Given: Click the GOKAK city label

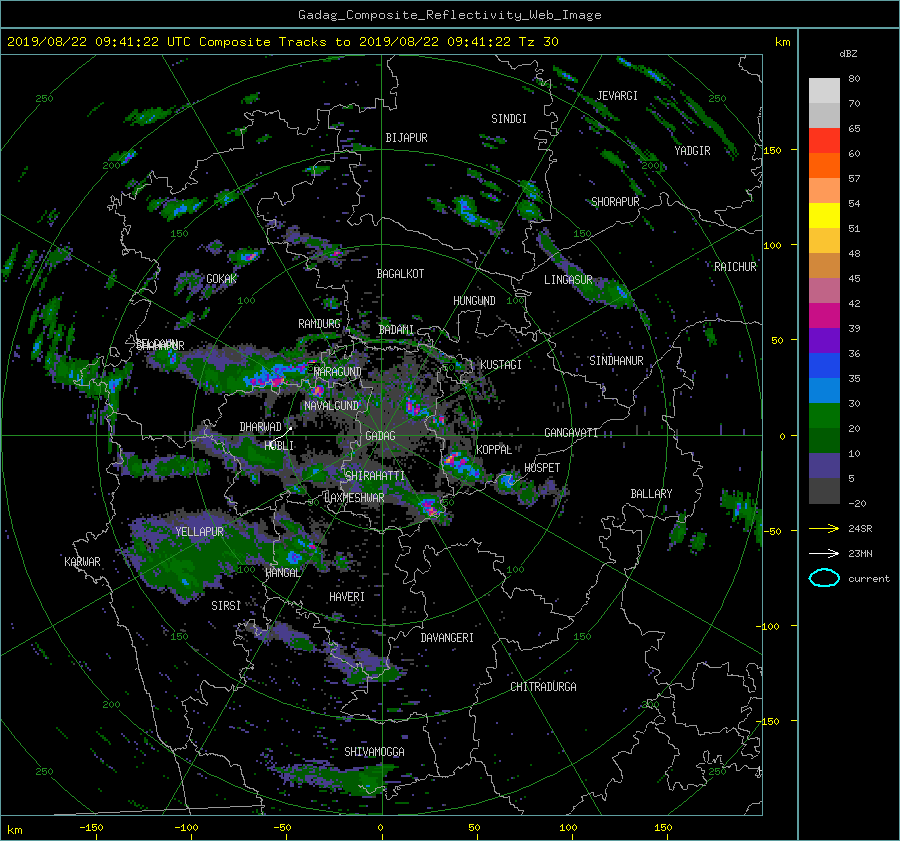Looking at the screenshot, I should click(222, 279).
